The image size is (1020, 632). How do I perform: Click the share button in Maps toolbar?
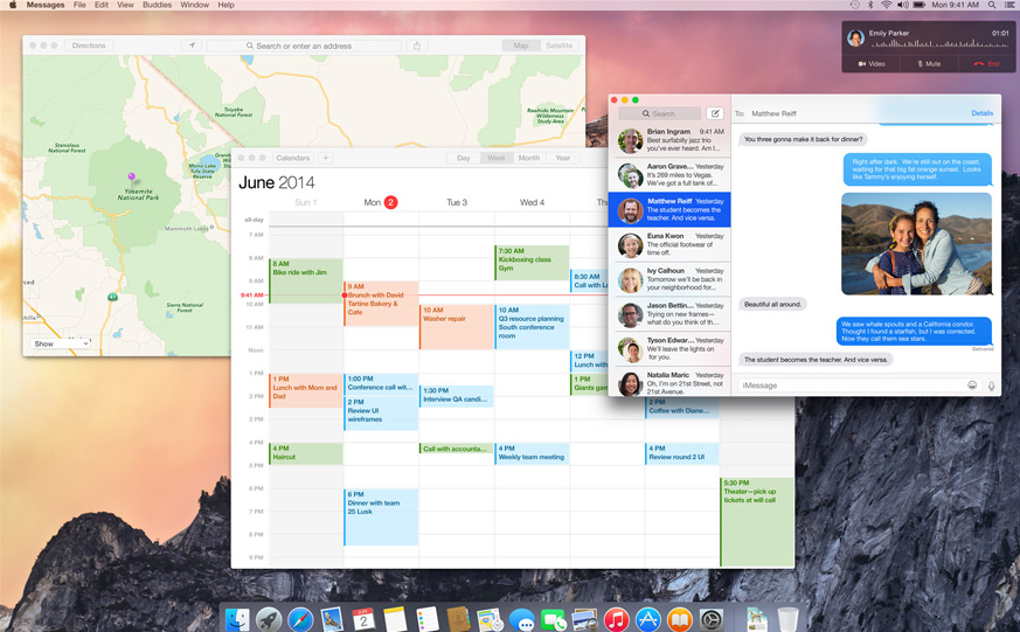417,46
